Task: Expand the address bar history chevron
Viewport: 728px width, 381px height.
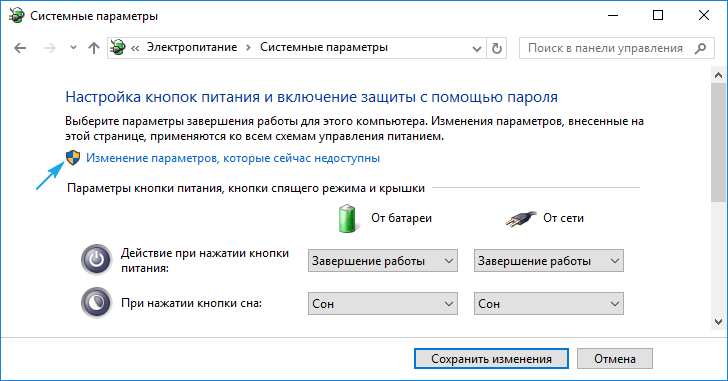Action: click(476, 48)
